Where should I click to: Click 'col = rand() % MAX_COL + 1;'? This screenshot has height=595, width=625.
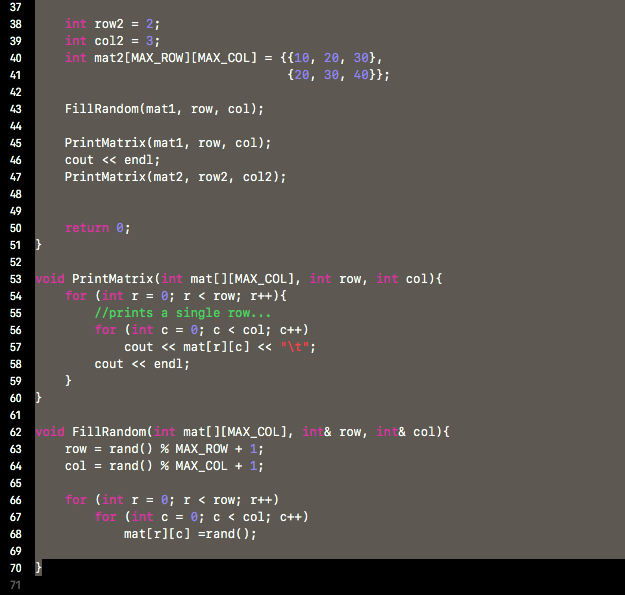coord(164,466)
